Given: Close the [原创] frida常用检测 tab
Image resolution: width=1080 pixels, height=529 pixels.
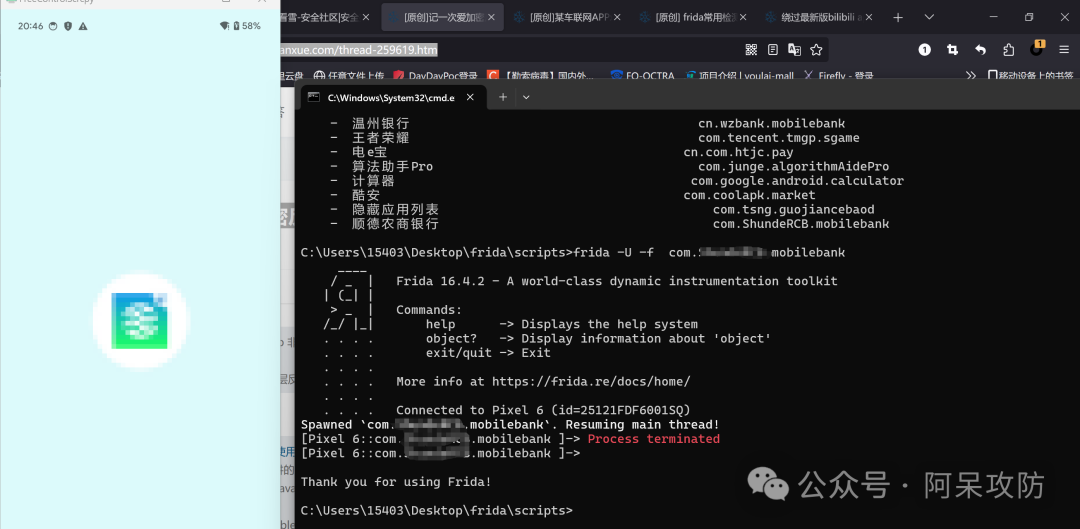Looking at the screenshot, I should point(742,17).
